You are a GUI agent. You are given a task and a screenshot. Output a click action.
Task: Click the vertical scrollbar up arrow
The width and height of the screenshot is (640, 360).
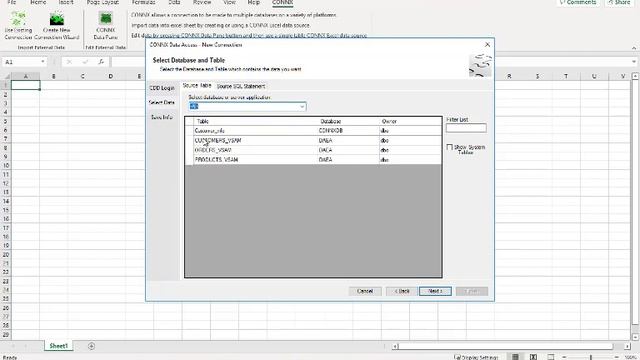pos(635,76)
